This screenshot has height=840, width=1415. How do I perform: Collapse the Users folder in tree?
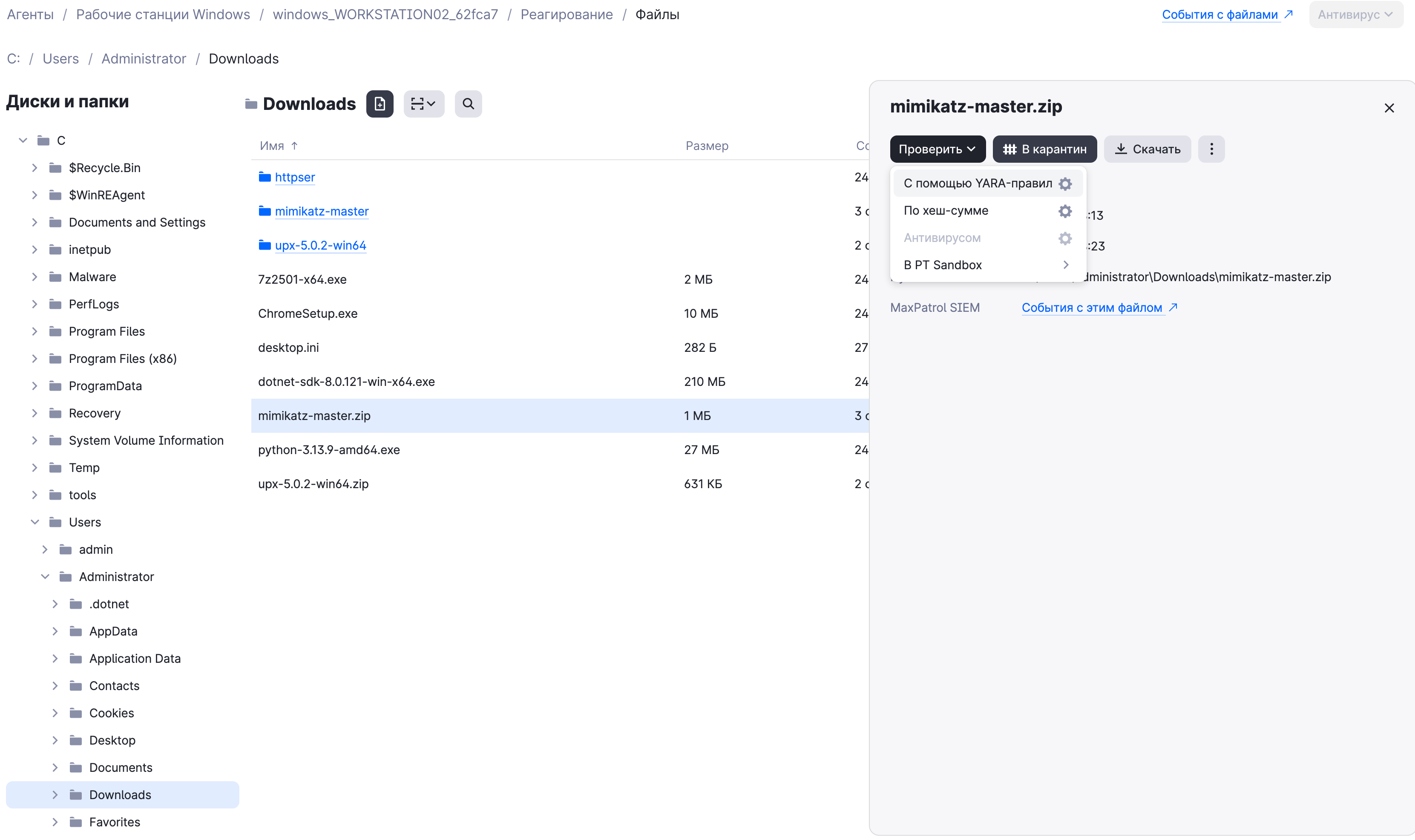[x=35, y=522]
